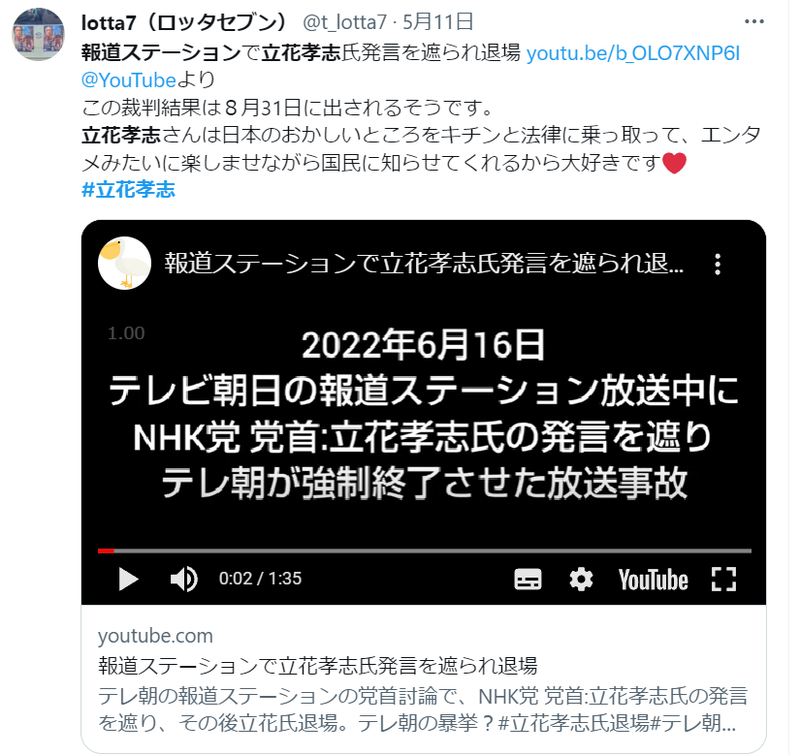Screen dimensions: 800x755
Task: Open the @t_lotta7 handle
Action: tap(345, 22)
